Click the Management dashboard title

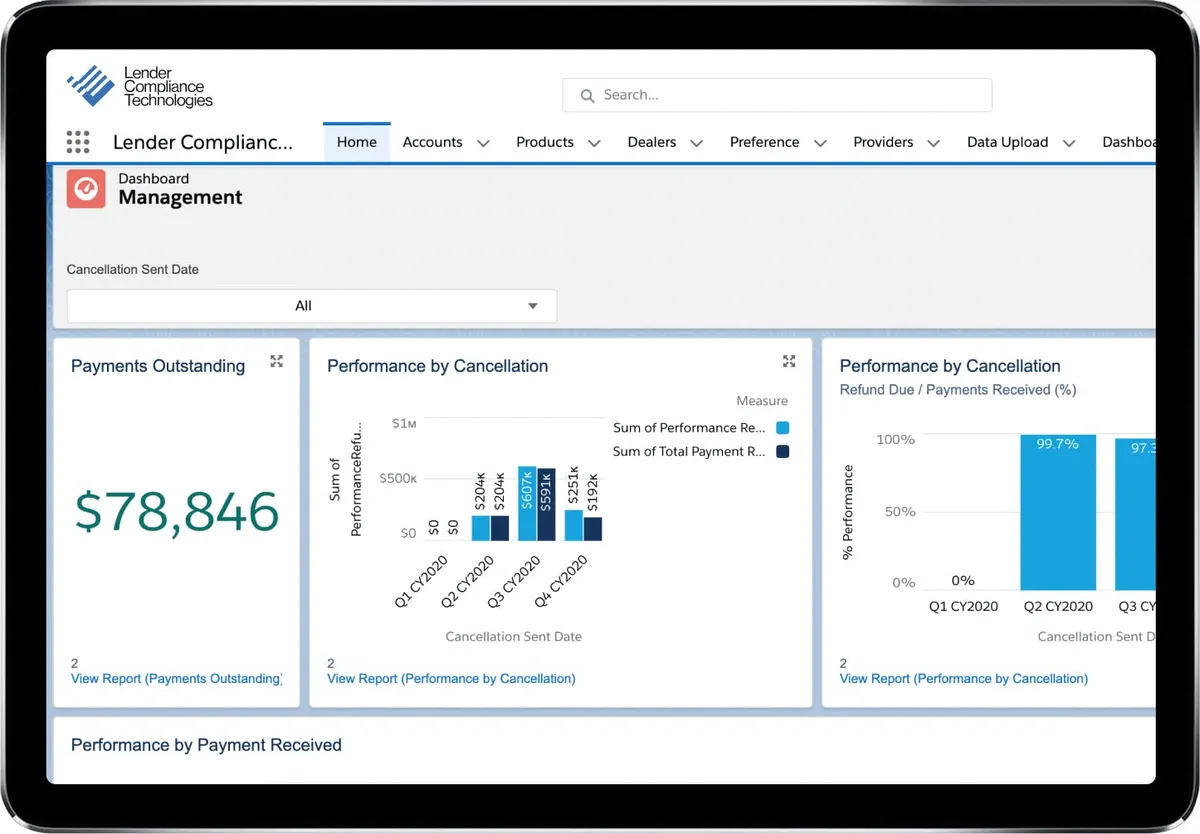(180, 198)
